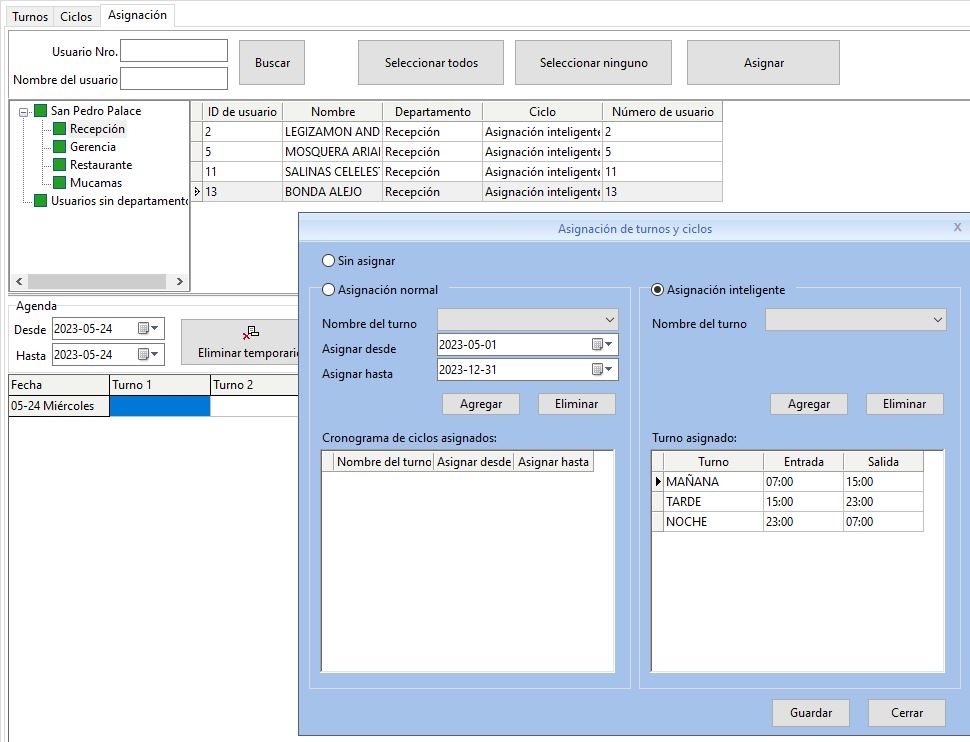This screenshot has height=742, width=970.
Task: Toggle the Gerencia department green checkbox
Action: (59, 147)
